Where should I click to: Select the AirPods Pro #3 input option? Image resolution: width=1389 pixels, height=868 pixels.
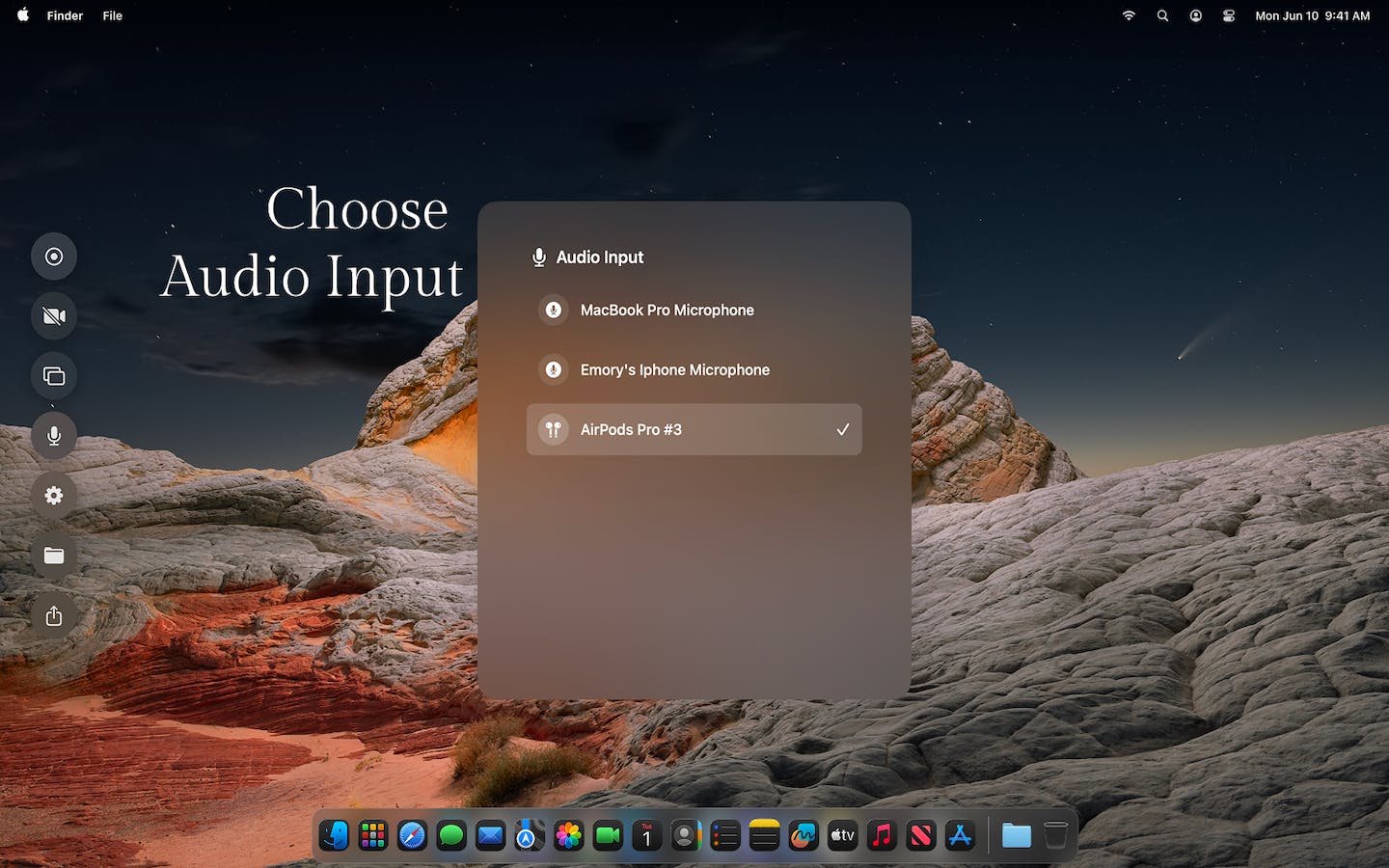694,429
